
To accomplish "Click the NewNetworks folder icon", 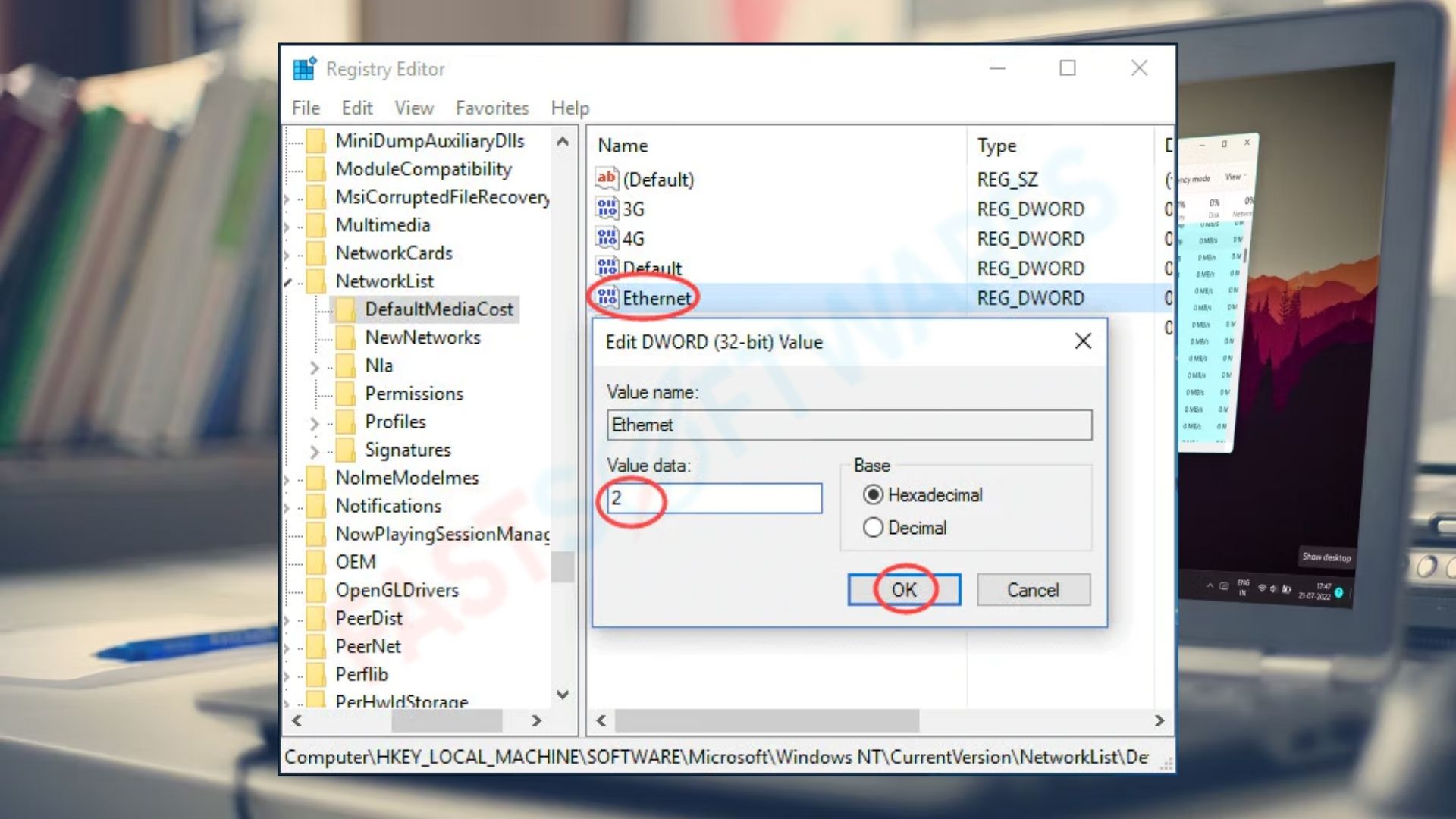I will pos(346,337).
